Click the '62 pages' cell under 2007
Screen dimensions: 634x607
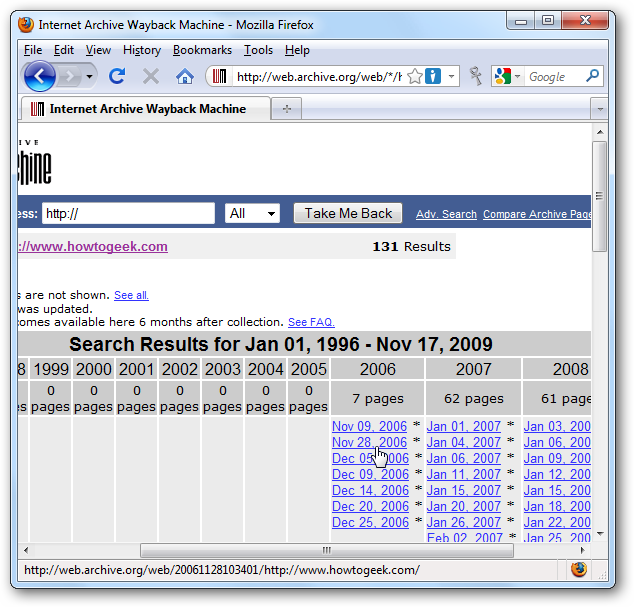click(473, 399)
